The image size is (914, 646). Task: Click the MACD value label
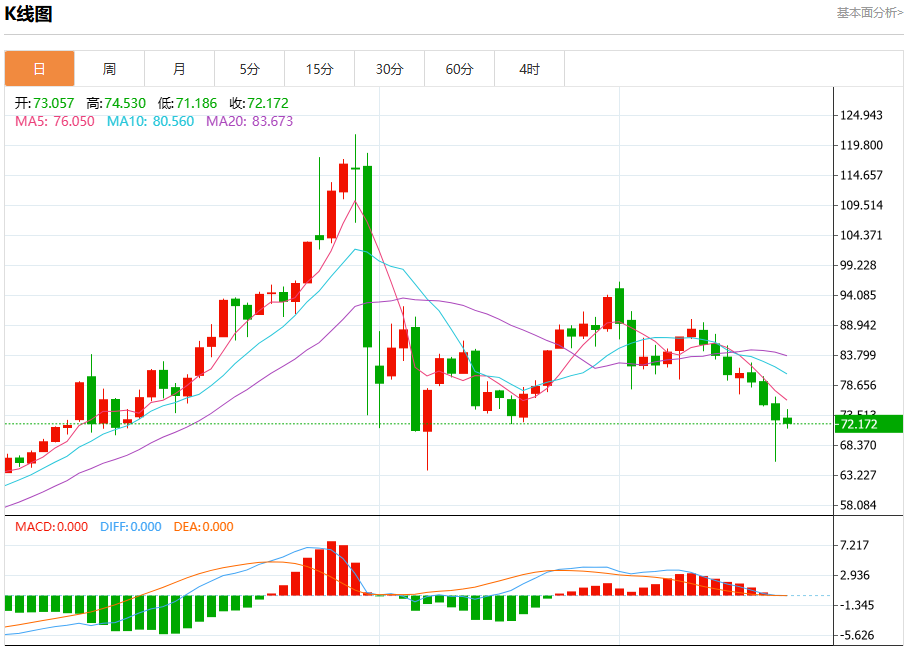tap(51, 527)
